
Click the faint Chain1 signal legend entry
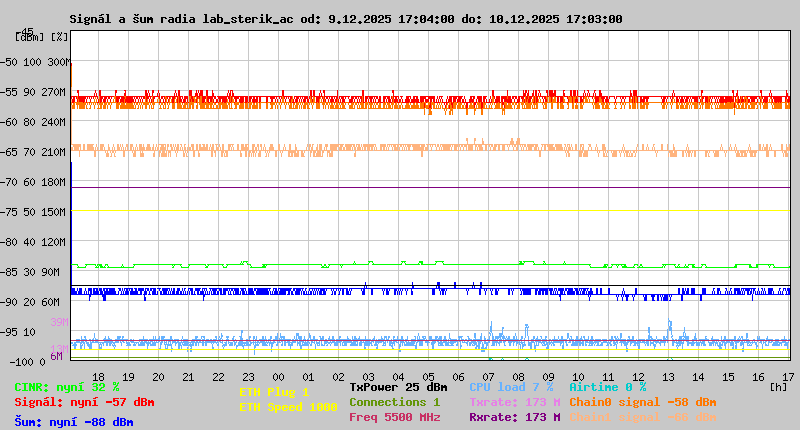(x=642, y=417)
